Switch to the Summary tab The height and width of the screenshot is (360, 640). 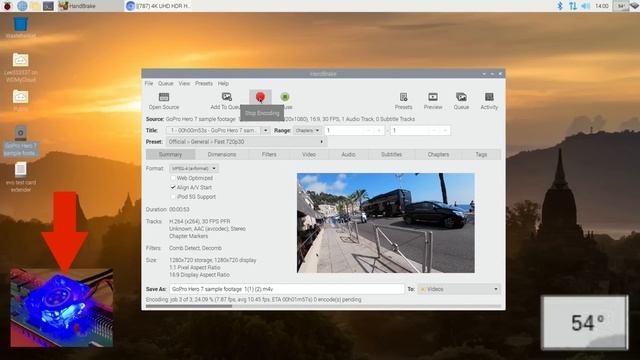tap(170, 154)
